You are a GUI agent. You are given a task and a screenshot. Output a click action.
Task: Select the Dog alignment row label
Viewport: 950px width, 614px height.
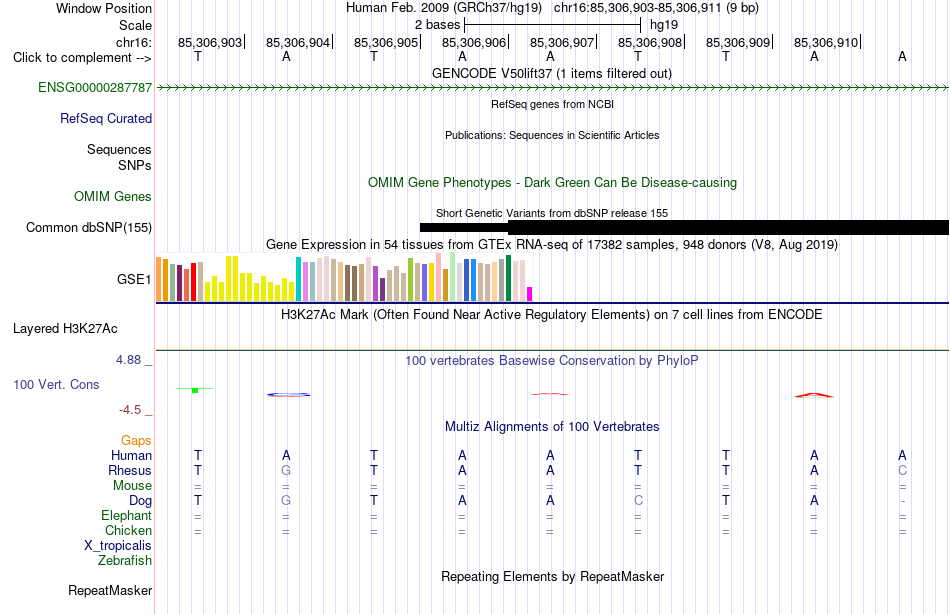click(x=140, y=501)
